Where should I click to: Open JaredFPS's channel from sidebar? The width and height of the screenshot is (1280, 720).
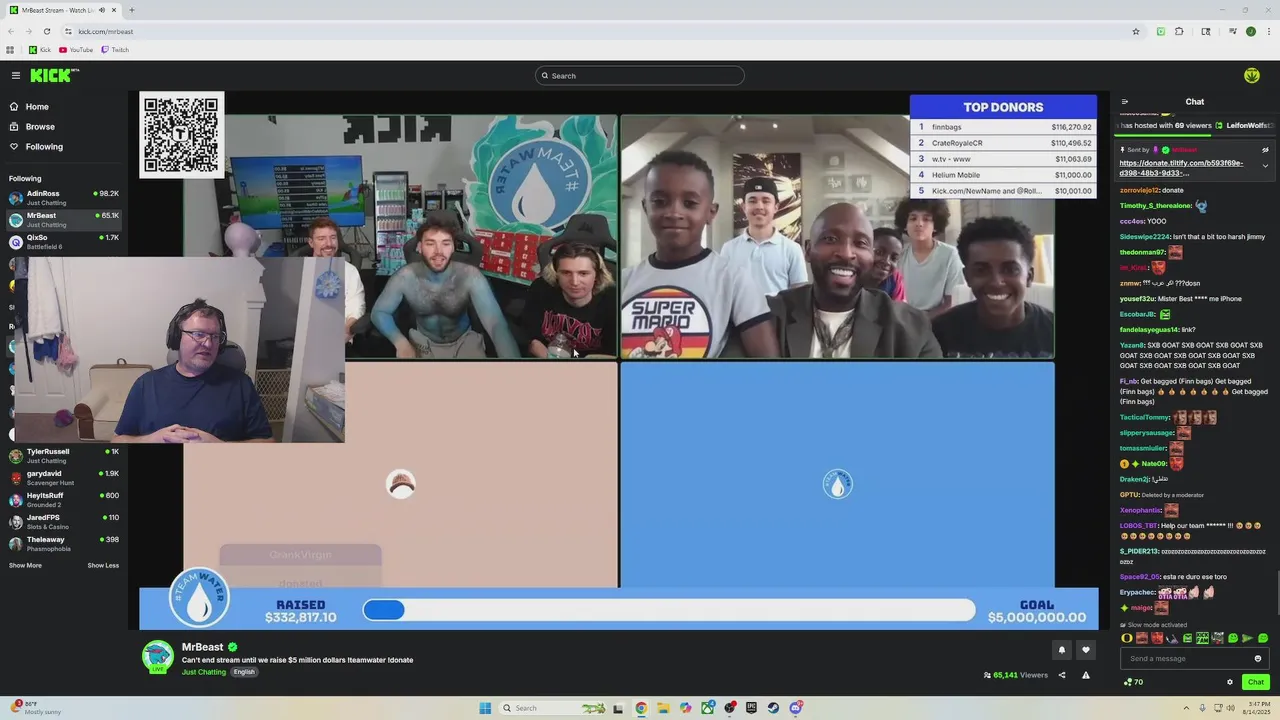pos(64,521)
